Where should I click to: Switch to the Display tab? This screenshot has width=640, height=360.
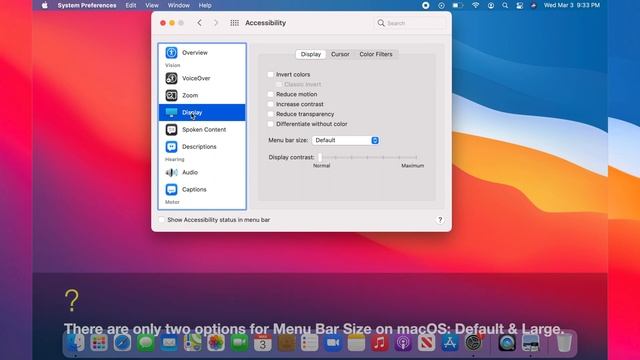[x=311, y=54]
